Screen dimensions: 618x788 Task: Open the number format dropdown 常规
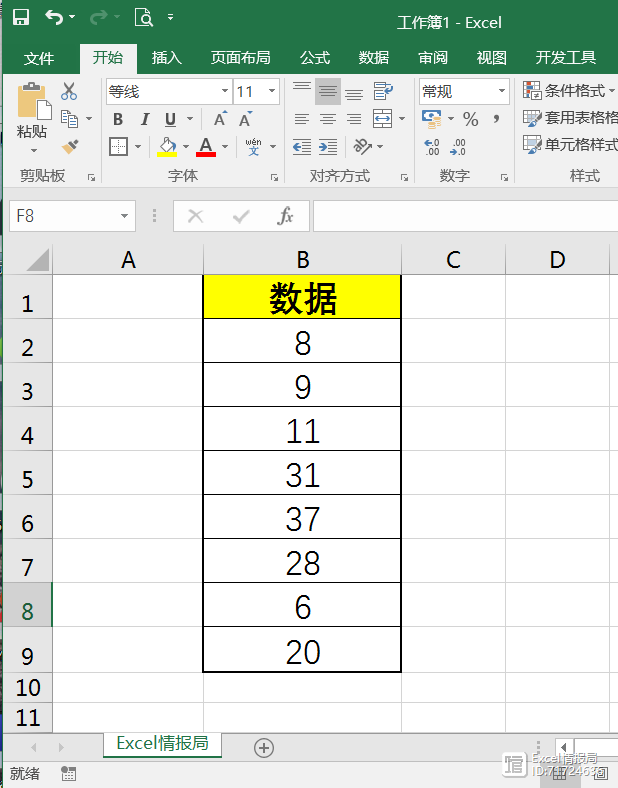tap(501, 91)
